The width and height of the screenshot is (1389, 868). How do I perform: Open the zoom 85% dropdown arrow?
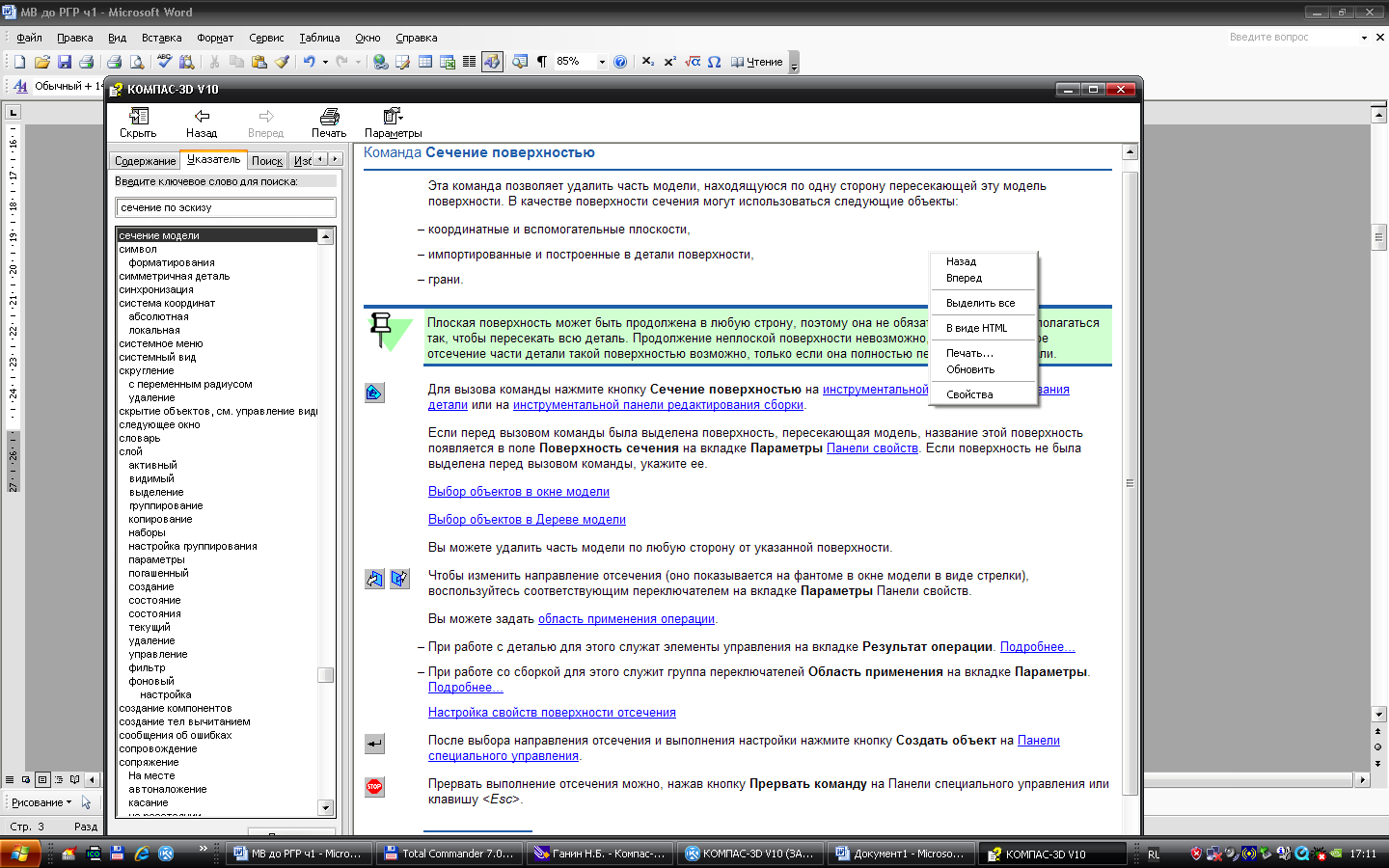click(x=602, y=62)
